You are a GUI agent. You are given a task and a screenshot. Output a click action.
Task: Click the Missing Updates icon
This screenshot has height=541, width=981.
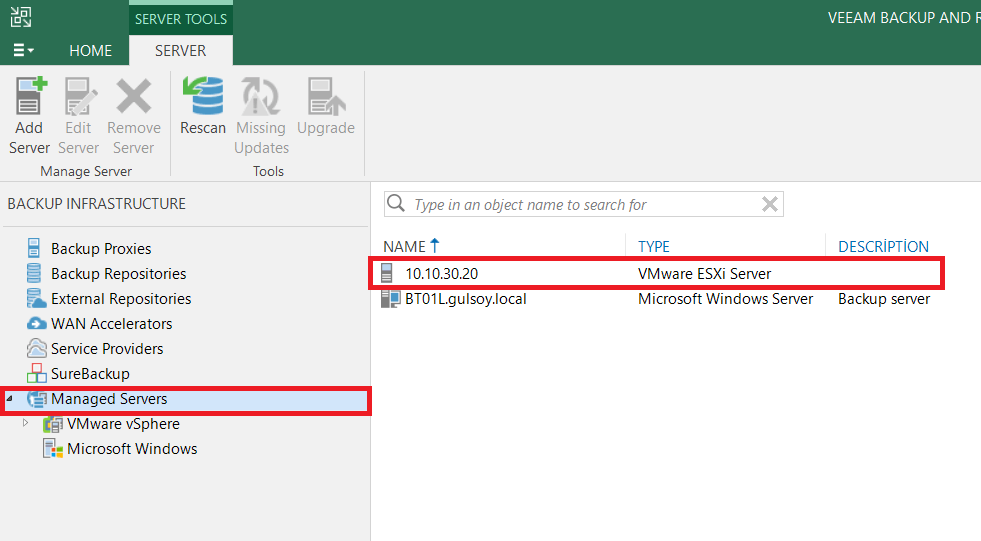(261, 98)
